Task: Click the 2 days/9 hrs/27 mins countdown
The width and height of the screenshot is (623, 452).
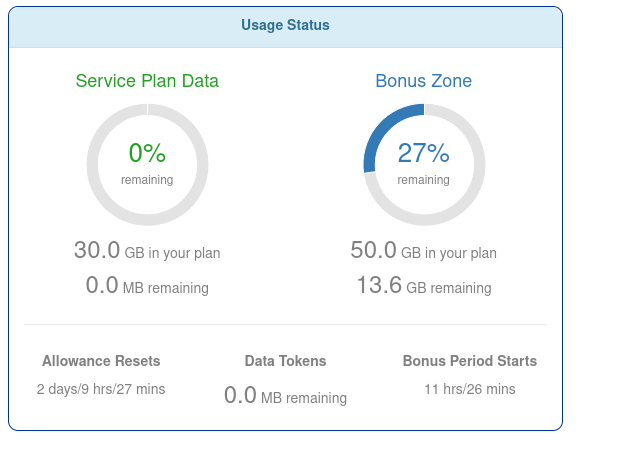Action: click(x=101, y=389)
